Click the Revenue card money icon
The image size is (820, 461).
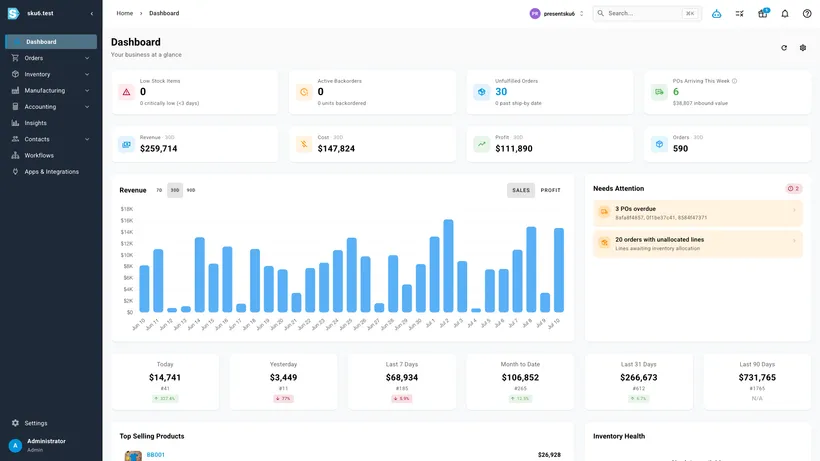(x=127, y=144)
